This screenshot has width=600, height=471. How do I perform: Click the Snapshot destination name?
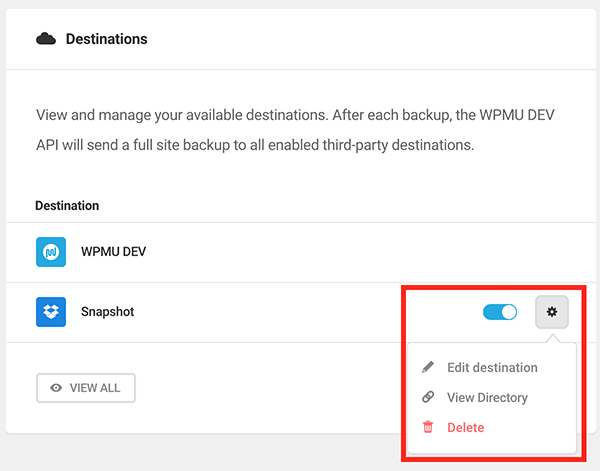click(107, 312)
